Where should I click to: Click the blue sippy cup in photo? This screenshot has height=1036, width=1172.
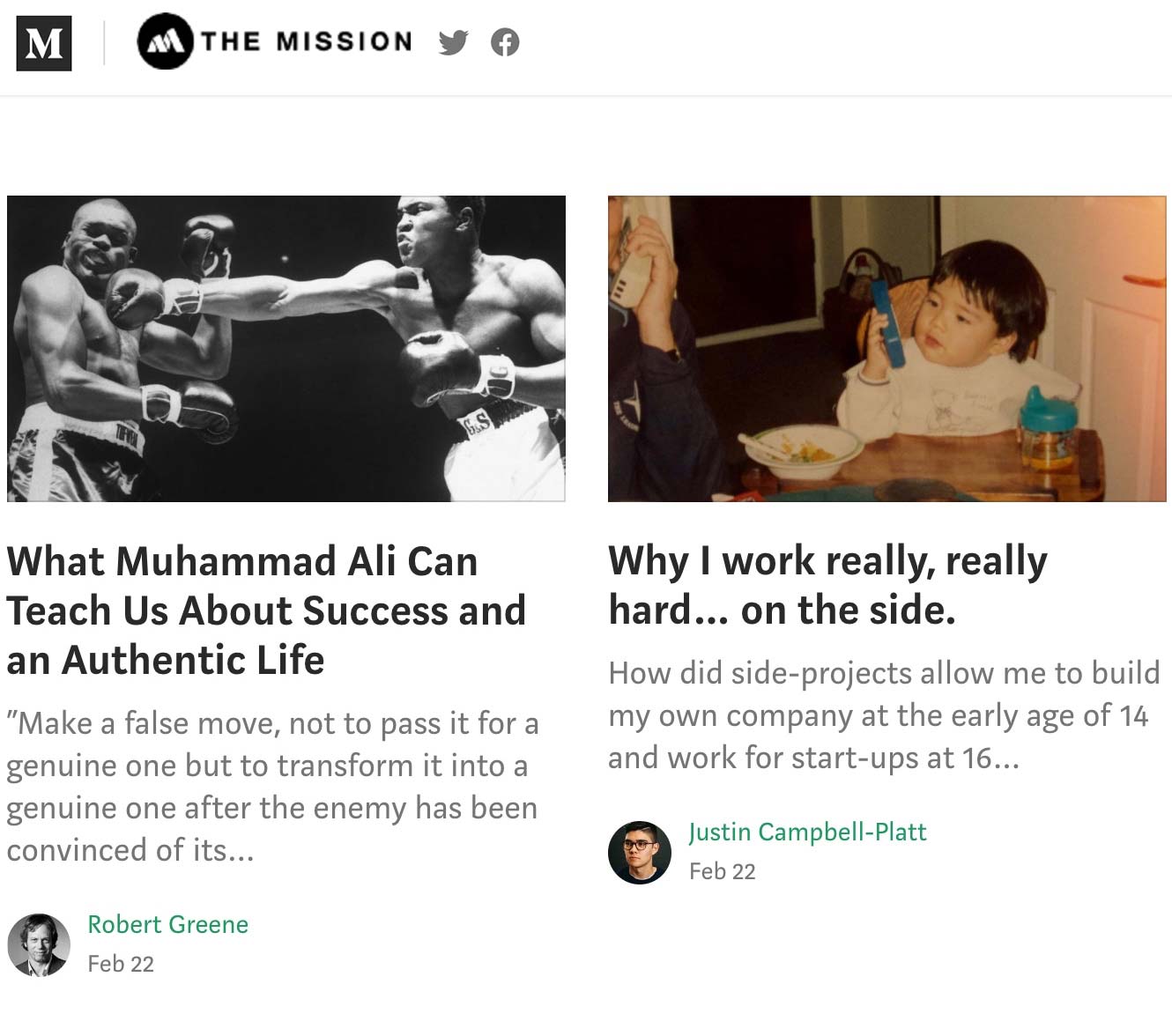click(x=1047, y=428)
